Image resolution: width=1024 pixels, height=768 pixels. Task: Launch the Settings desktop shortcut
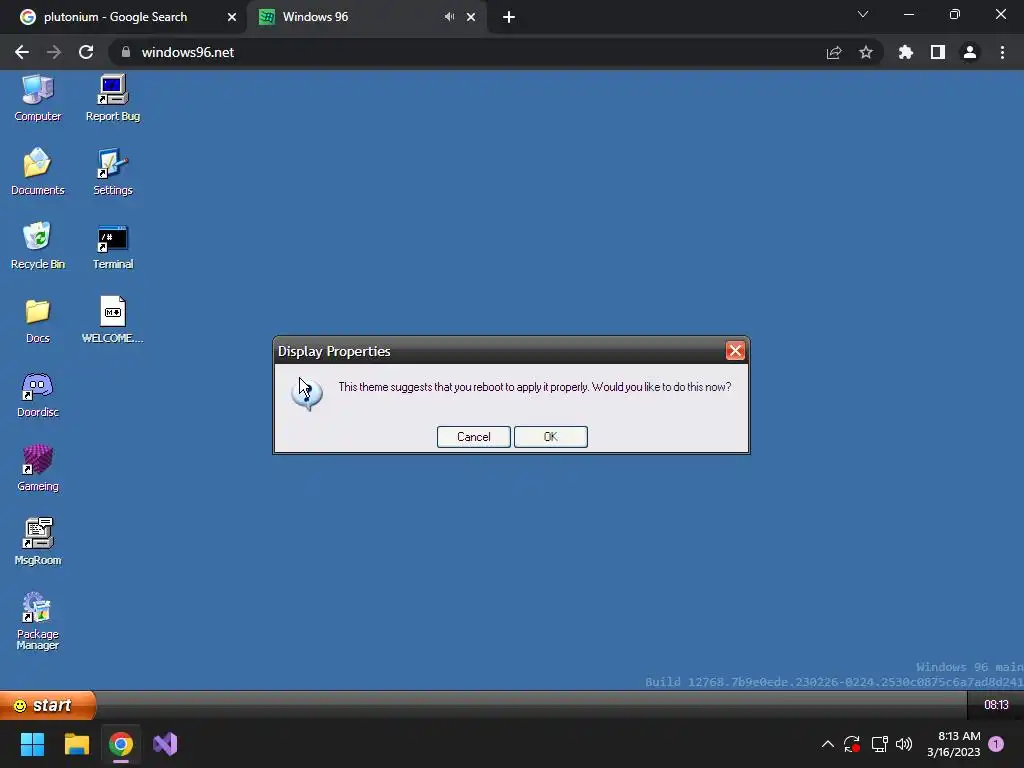tap(112, 172)
